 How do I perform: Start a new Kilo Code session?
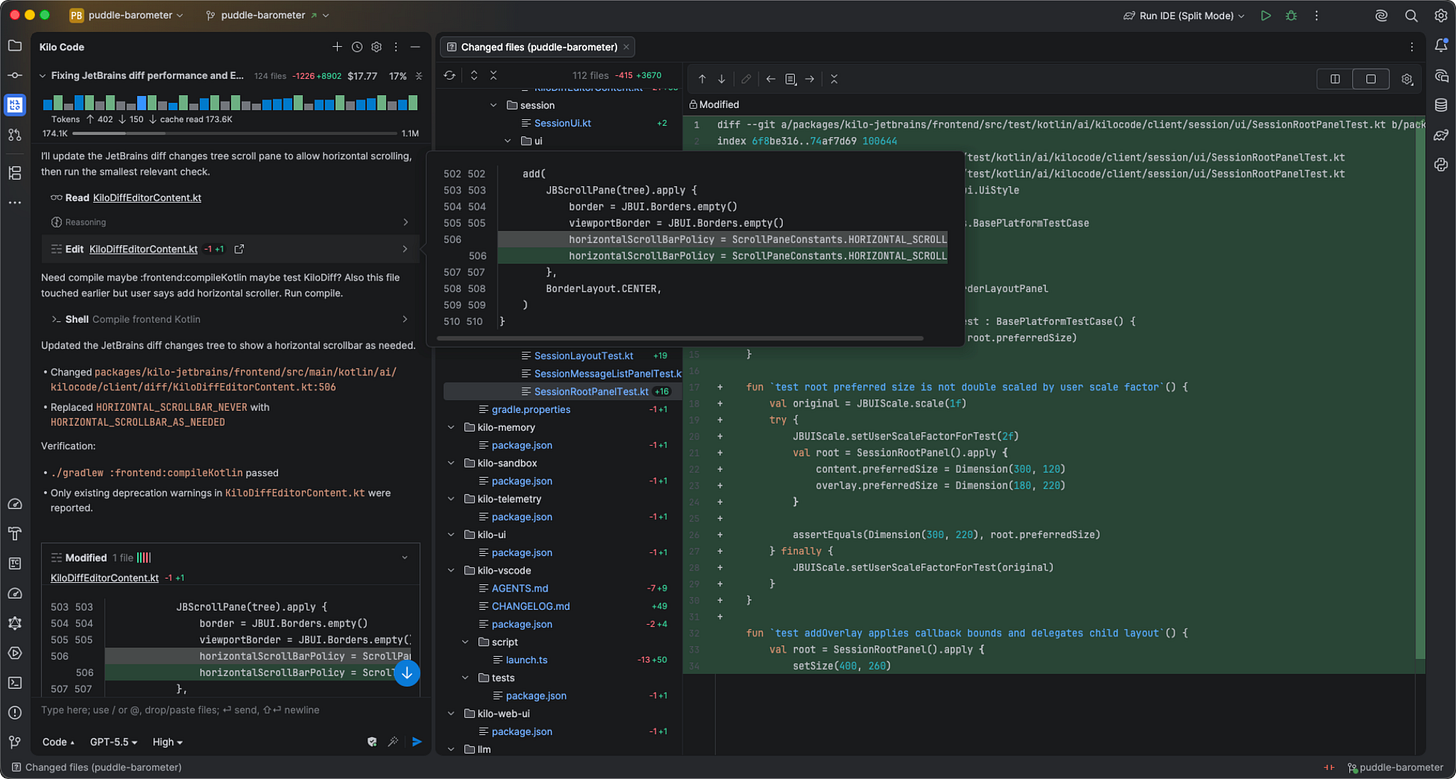(x=337, y=47)
